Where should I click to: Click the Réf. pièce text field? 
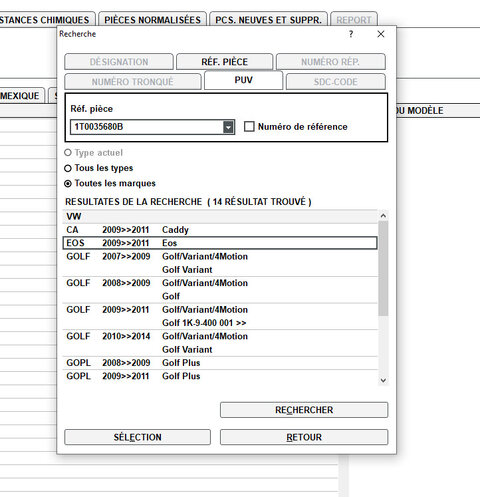click(x=147, y=127)
